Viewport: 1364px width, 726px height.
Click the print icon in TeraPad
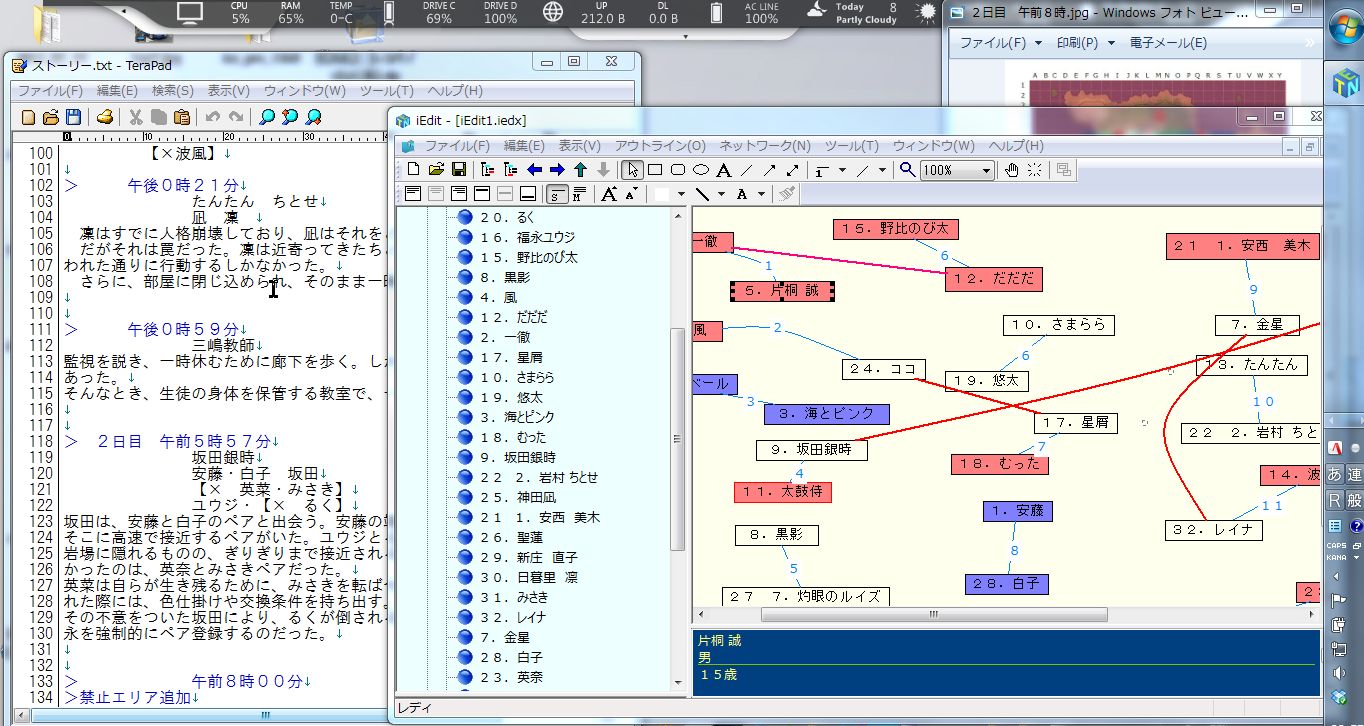pyautogui.click(x=105, y=117)
